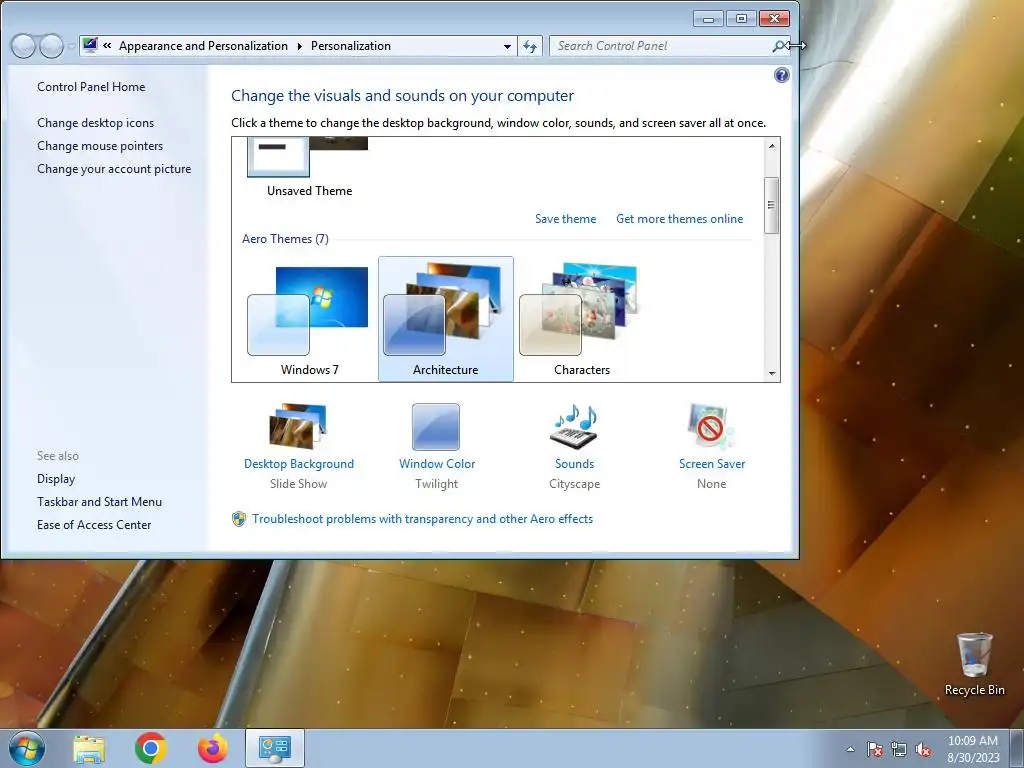Screen dimensions: 1024x768
Task: Open the Windows Start button
Action: (27, 748)
